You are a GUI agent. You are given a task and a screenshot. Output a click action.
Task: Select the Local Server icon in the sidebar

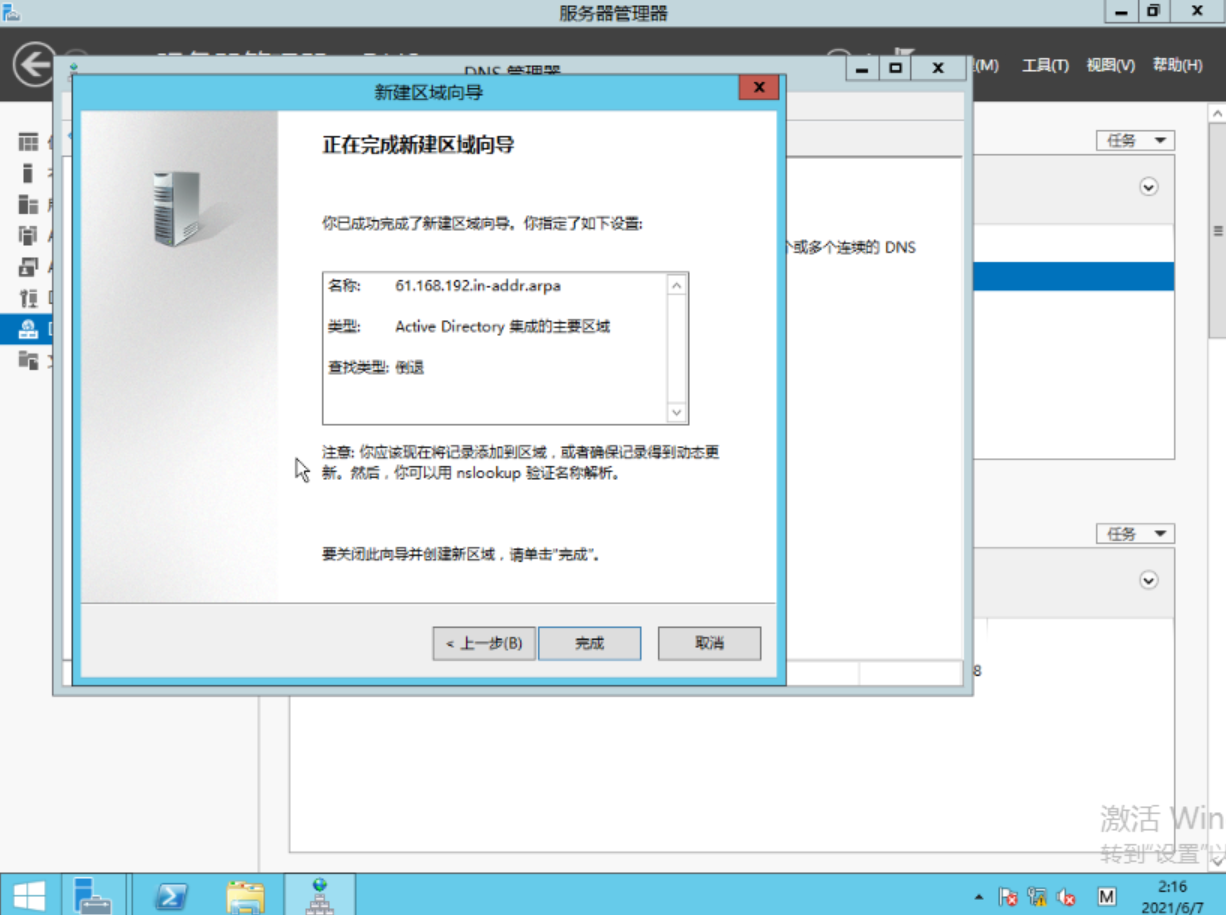pyautogui.click(x=27, y=174)
